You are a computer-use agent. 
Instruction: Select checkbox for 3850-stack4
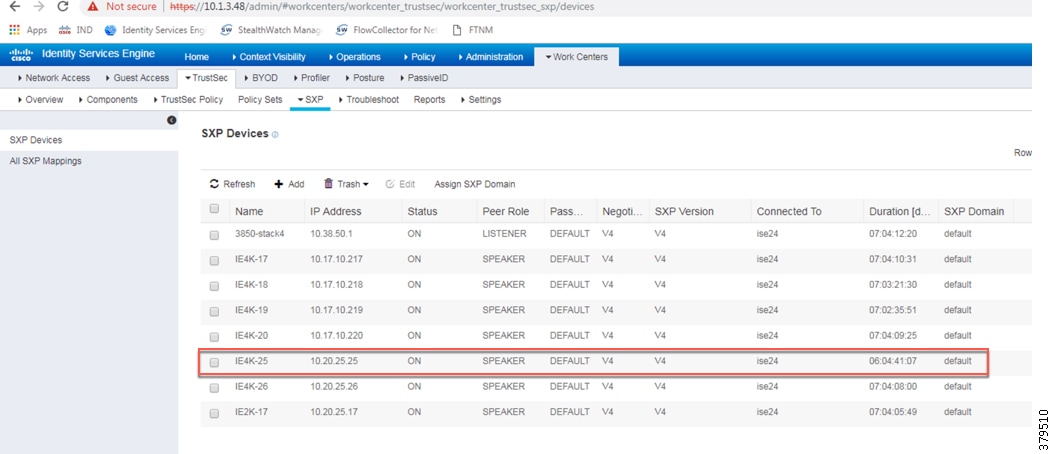[x=214, y=236]
